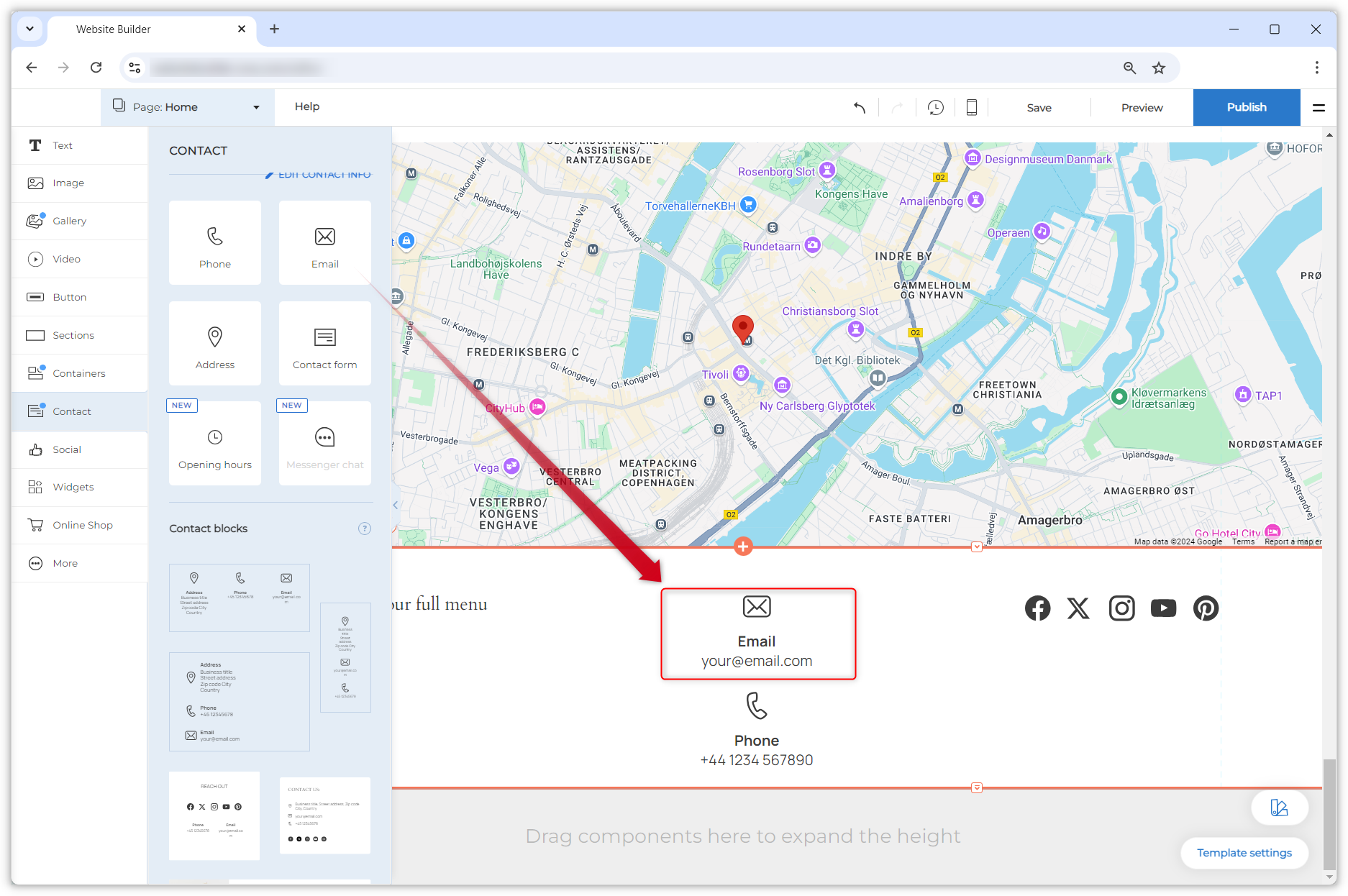This screenshot has height=896, width=1348.
Task: Click the undo arrow icon
Action: coord(860,108)
